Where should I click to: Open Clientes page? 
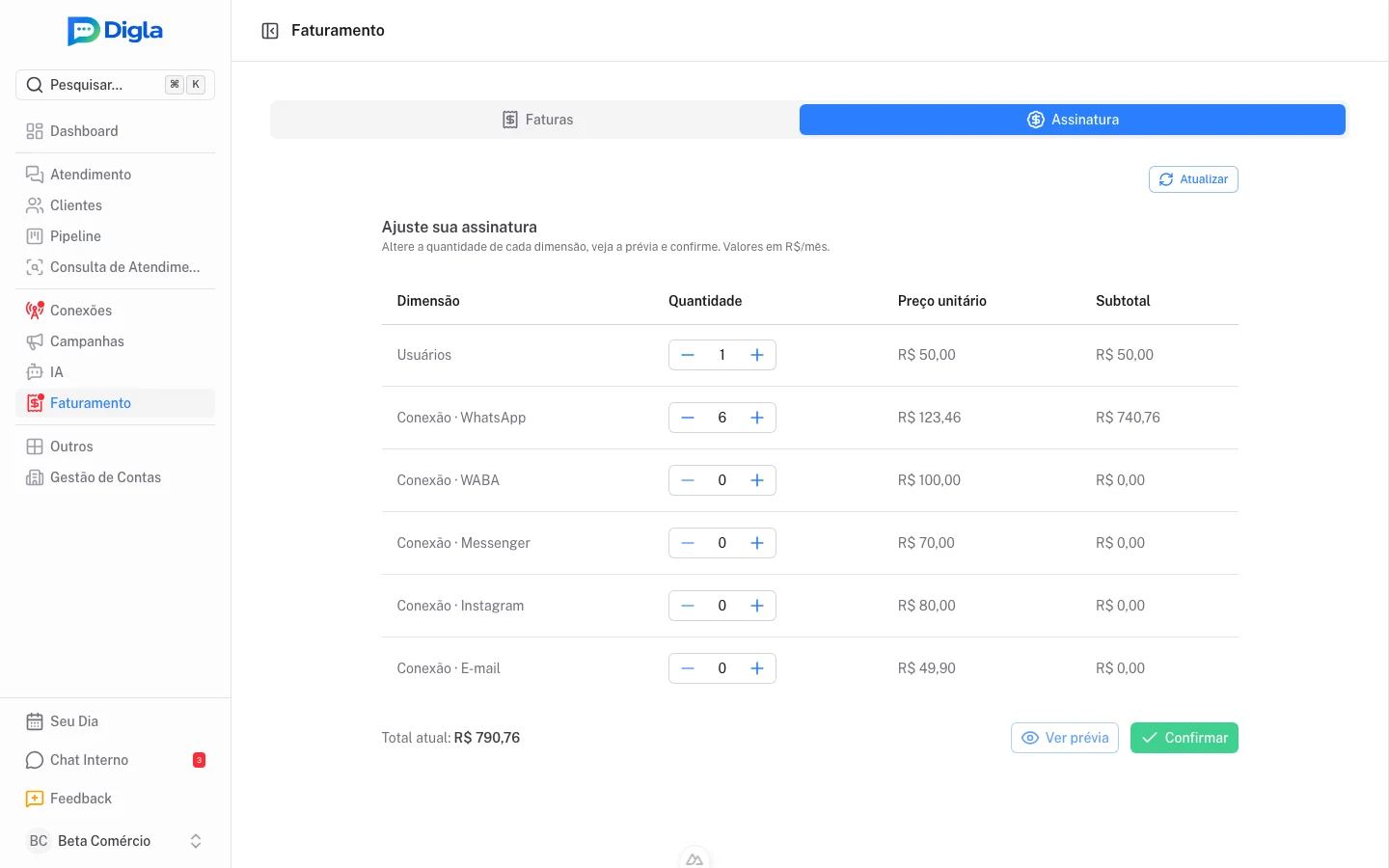[115, 205]
